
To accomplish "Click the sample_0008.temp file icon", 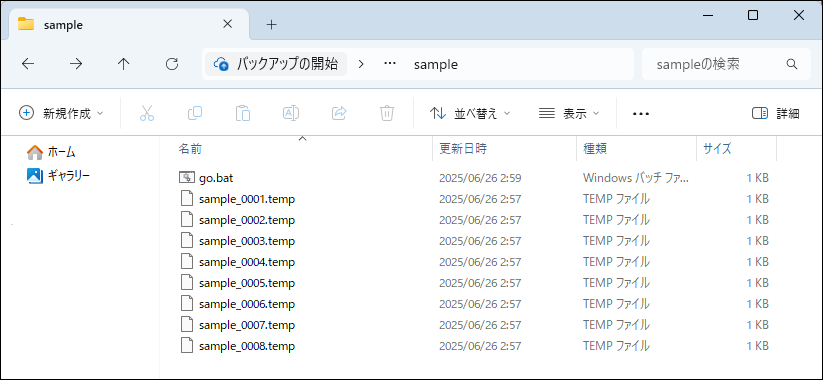I will click(187, 346).
